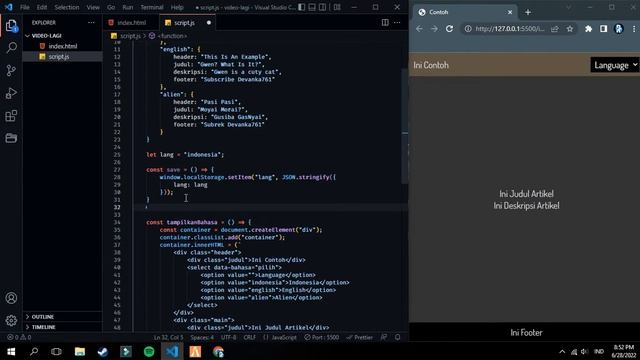The width and height of the screenshot is (640, 360).
Task: Change encoding via UTF-8
Action: [x=229, y=338]
